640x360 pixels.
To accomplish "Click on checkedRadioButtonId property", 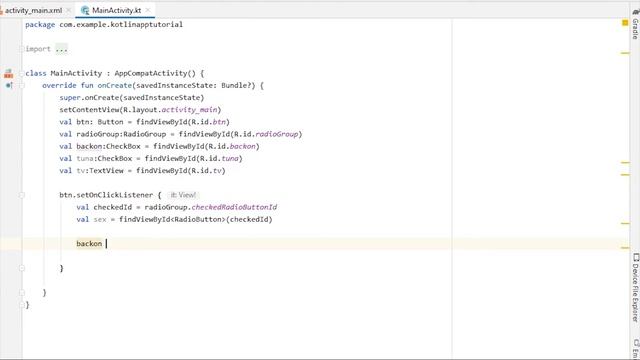I will coord(234,207).
